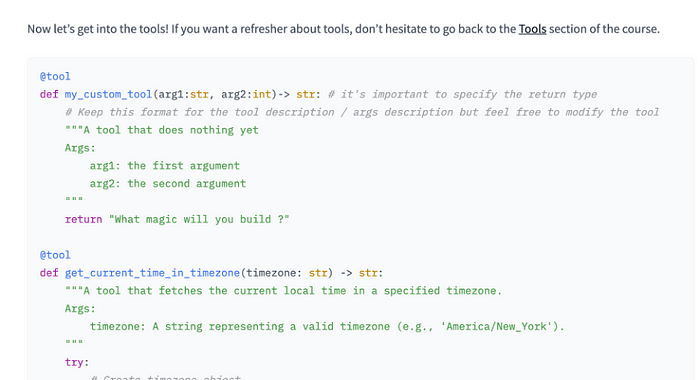Click the first Args: label in the docstring
Viewport: 700px width, 380px height.
tap(80, 148)
